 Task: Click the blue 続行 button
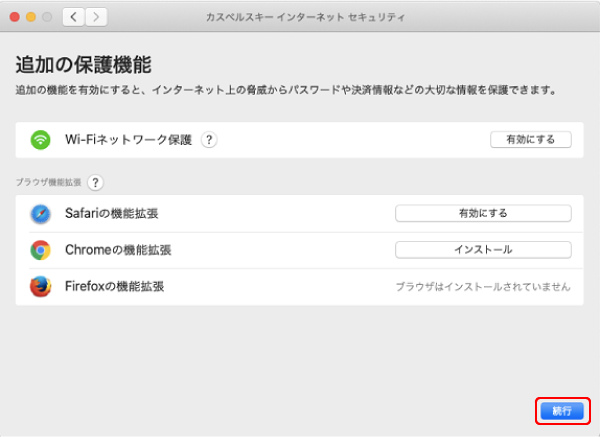click(562, 411)
